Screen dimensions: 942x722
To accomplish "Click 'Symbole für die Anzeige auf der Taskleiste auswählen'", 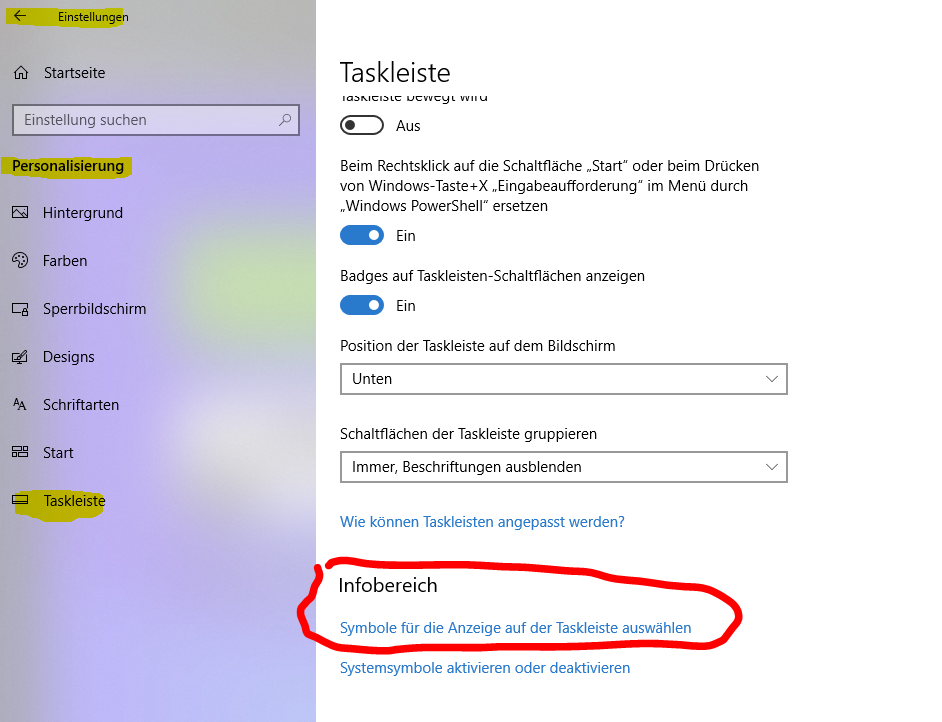I will 515,628.
